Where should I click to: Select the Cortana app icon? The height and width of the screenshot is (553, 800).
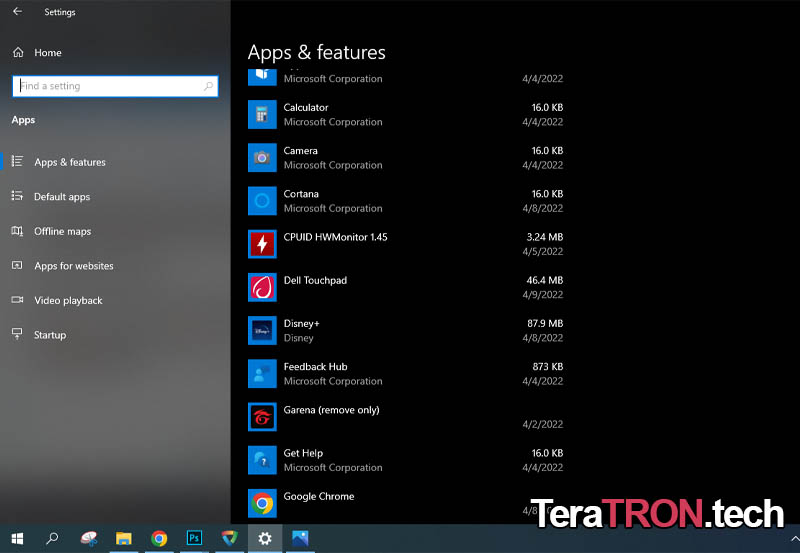(262, 201)
